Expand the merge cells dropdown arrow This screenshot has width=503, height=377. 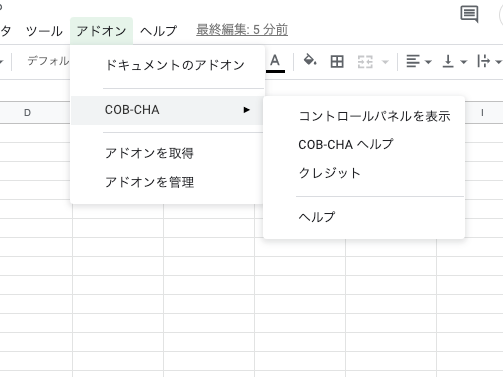(x=385, y=62)
